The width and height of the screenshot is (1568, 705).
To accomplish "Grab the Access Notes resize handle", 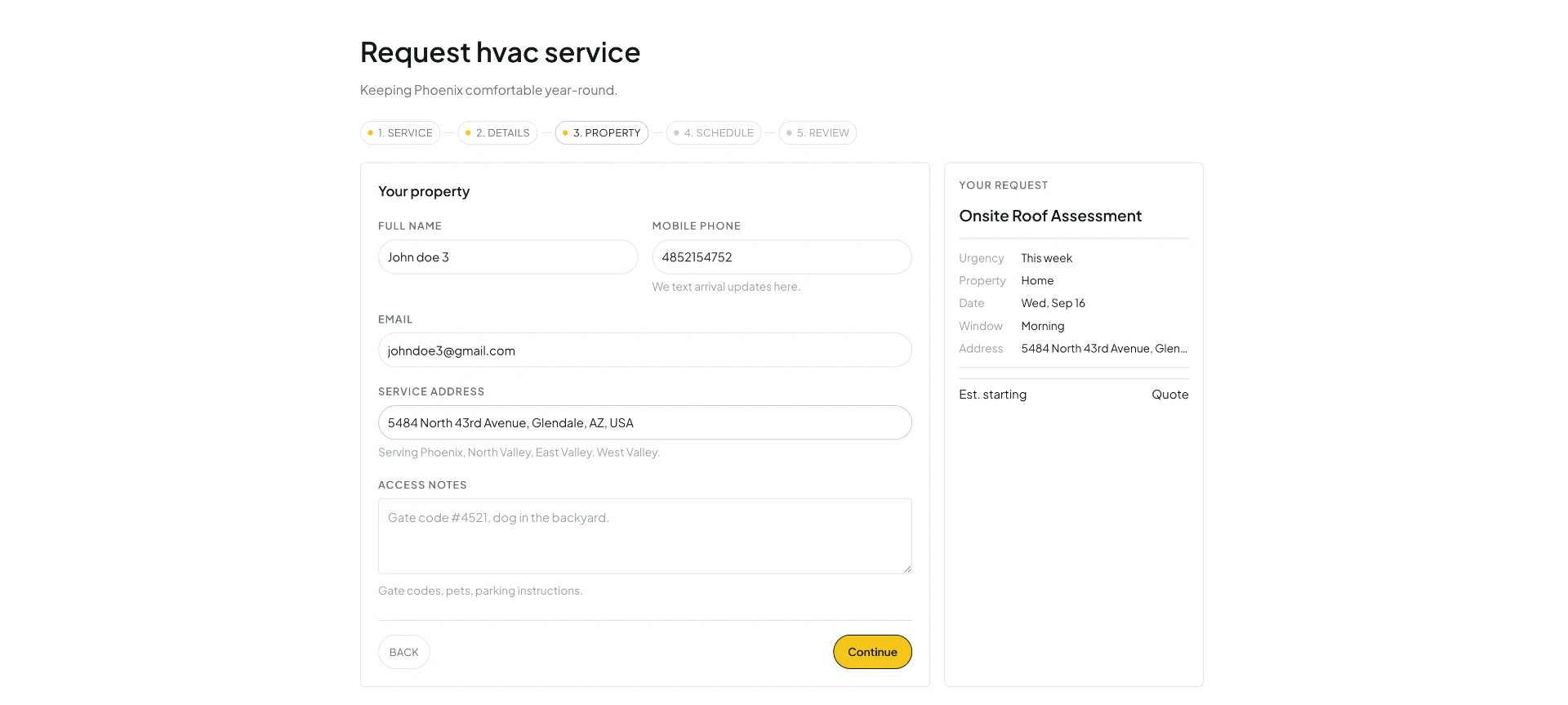I will coord(906,569).
